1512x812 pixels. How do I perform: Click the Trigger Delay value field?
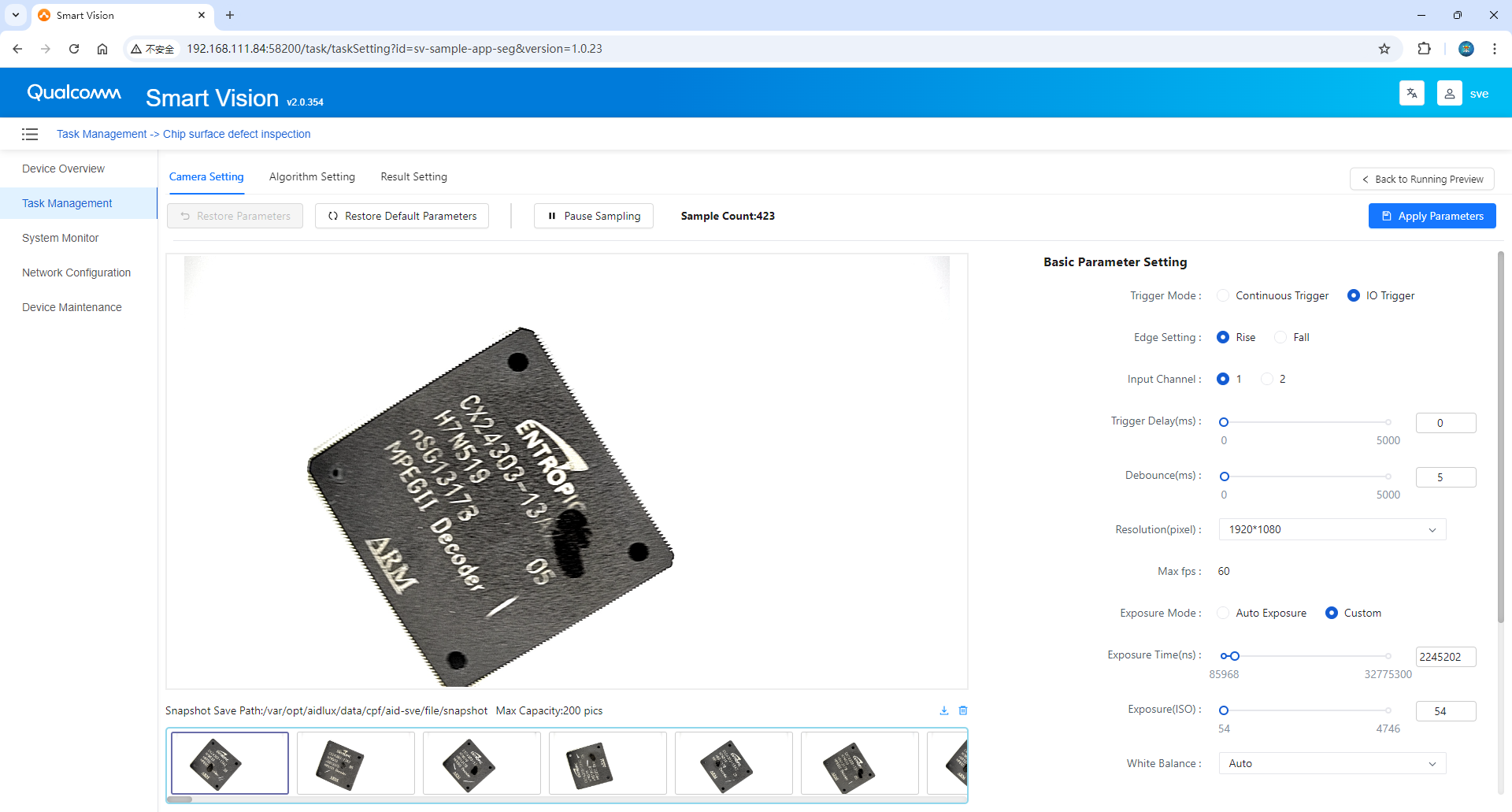click(1446, 423)
